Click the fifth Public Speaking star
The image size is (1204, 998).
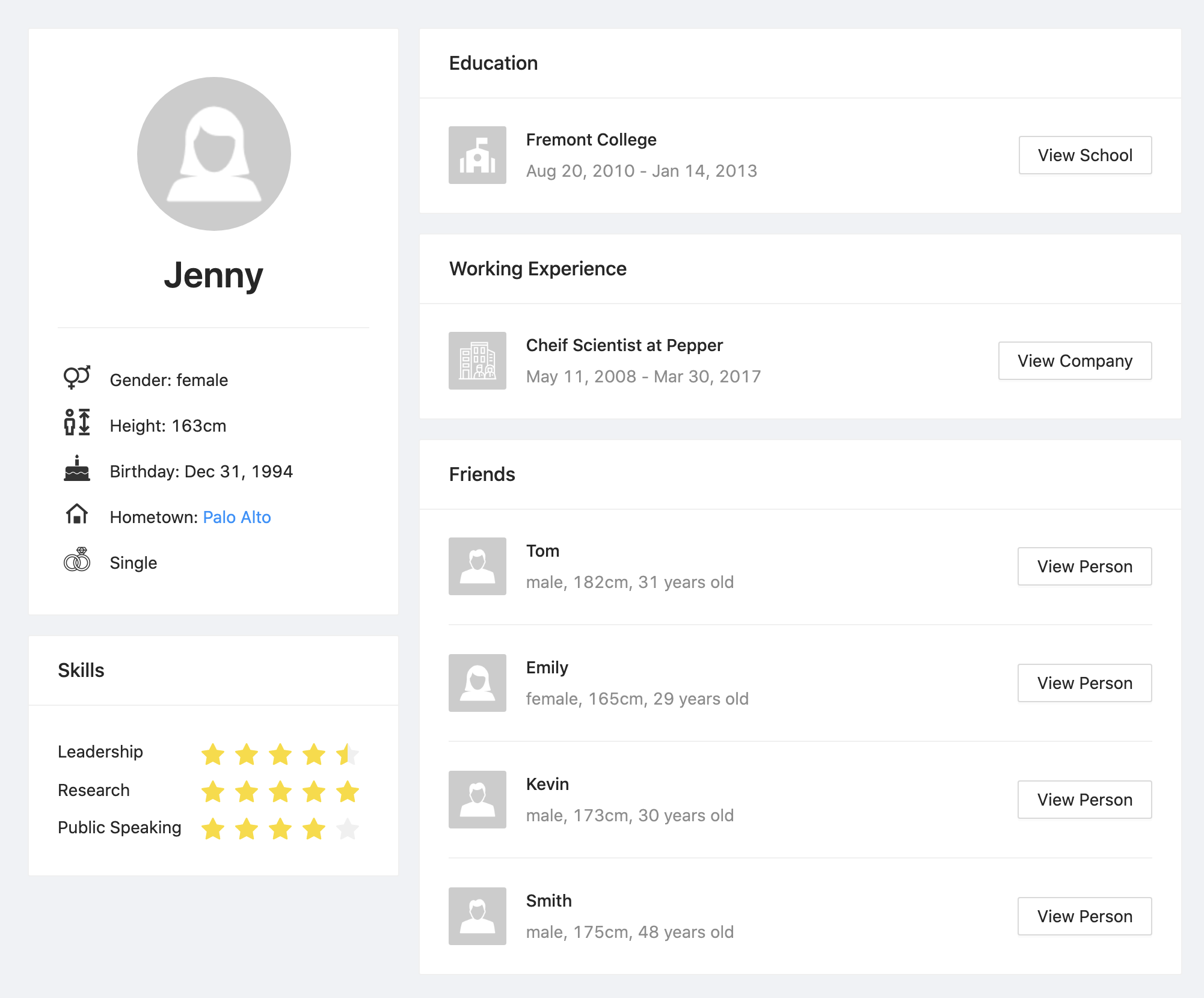348,829
